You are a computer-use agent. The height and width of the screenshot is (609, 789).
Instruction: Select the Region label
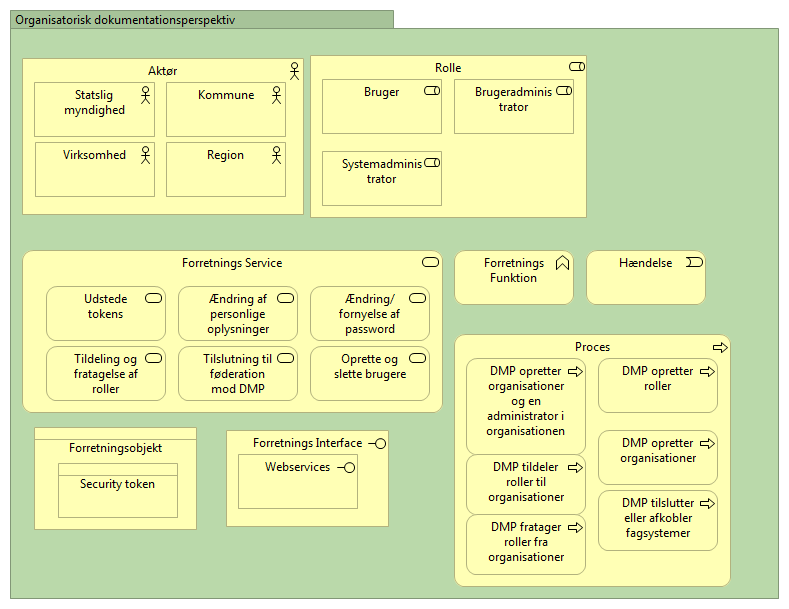225,155
